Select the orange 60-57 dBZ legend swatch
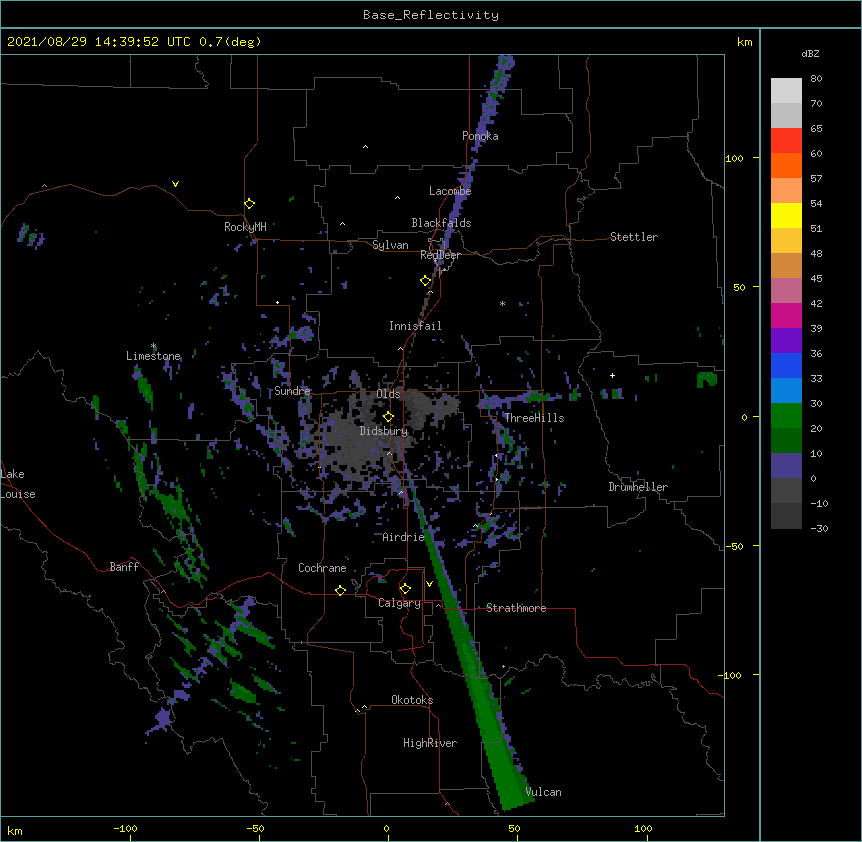The height and width of the screenshot is (842, 862). 786,165
